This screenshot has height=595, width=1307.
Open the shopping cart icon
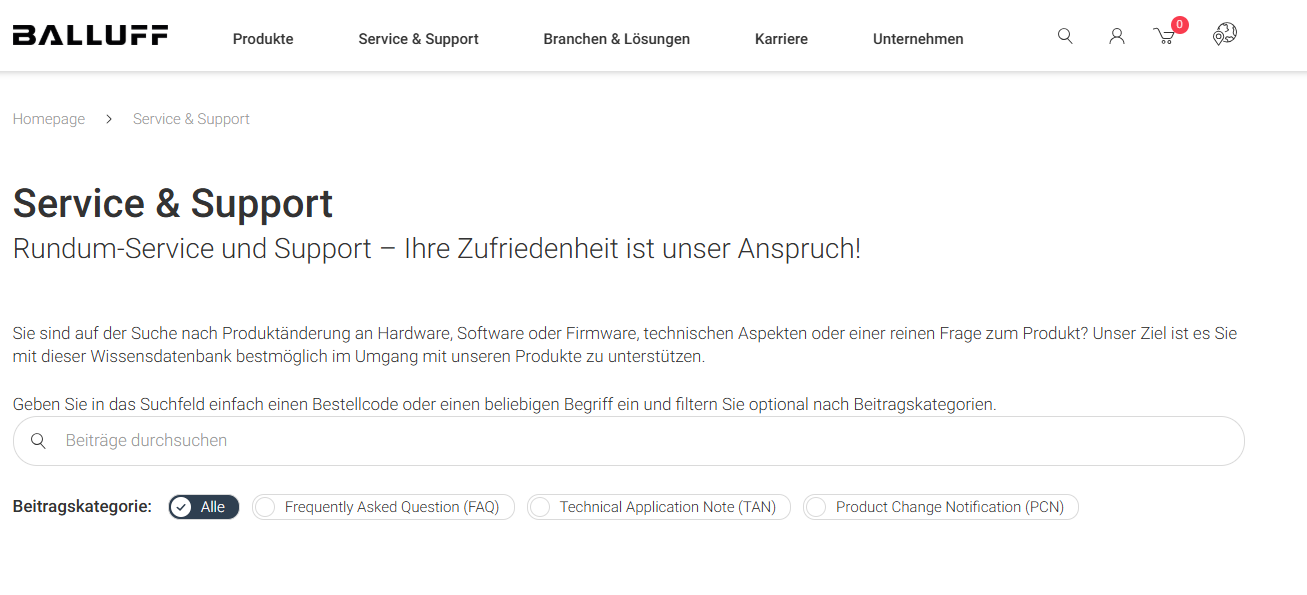coord(1163,37)
